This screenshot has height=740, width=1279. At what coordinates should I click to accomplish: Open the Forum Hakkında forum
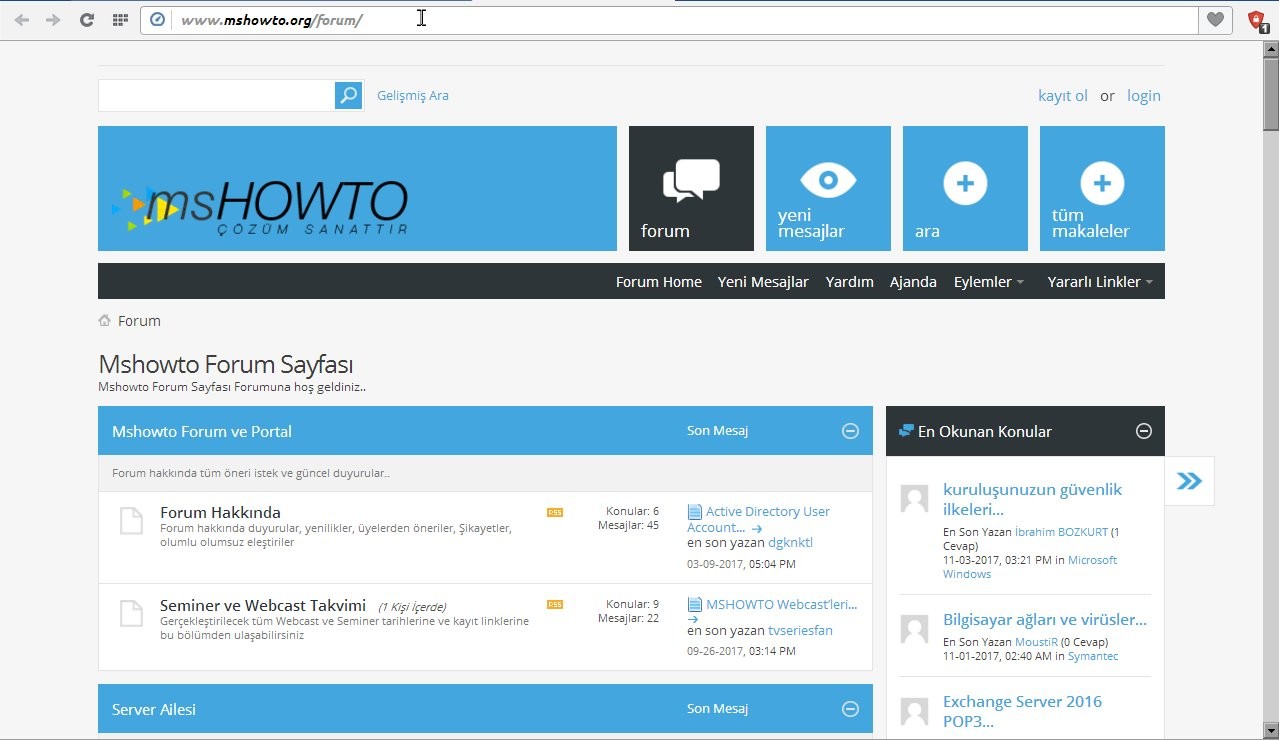[x=220, y=513]
